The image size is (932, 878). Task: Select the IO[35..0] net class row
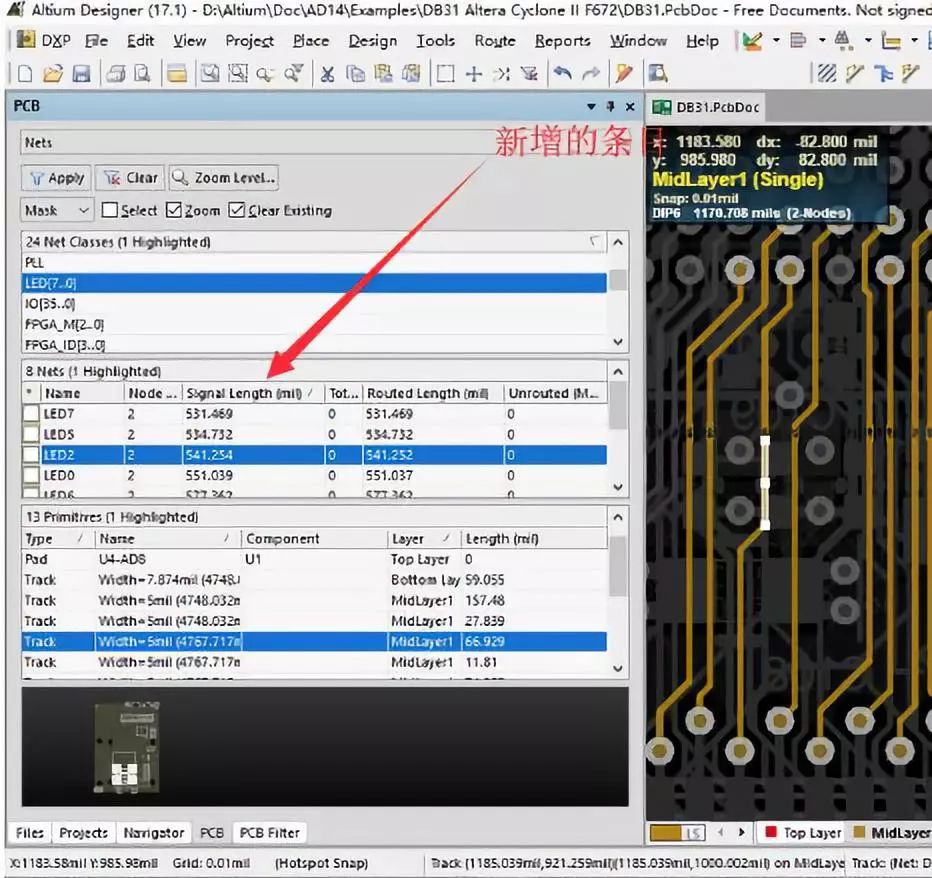[314, 304]
